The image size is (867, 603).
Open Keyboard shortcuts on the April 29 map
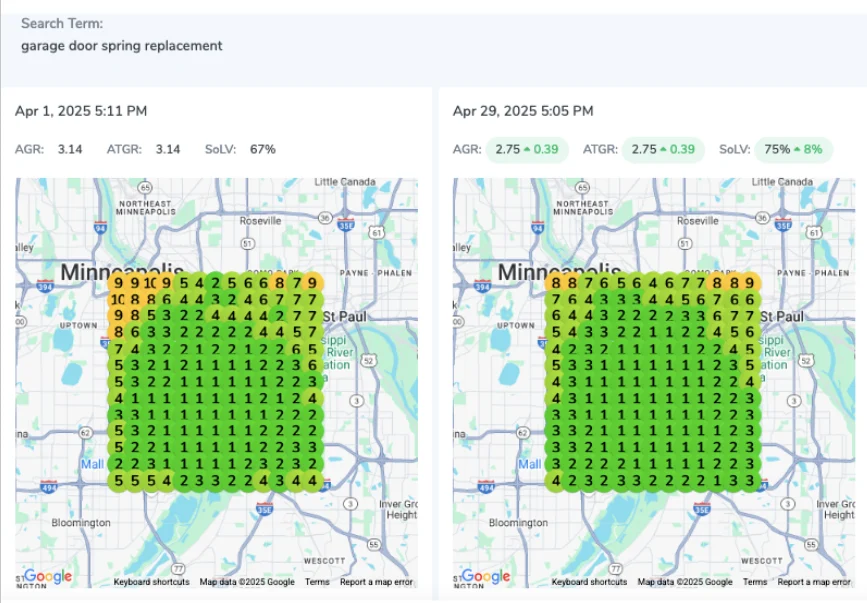click(590, 582)
